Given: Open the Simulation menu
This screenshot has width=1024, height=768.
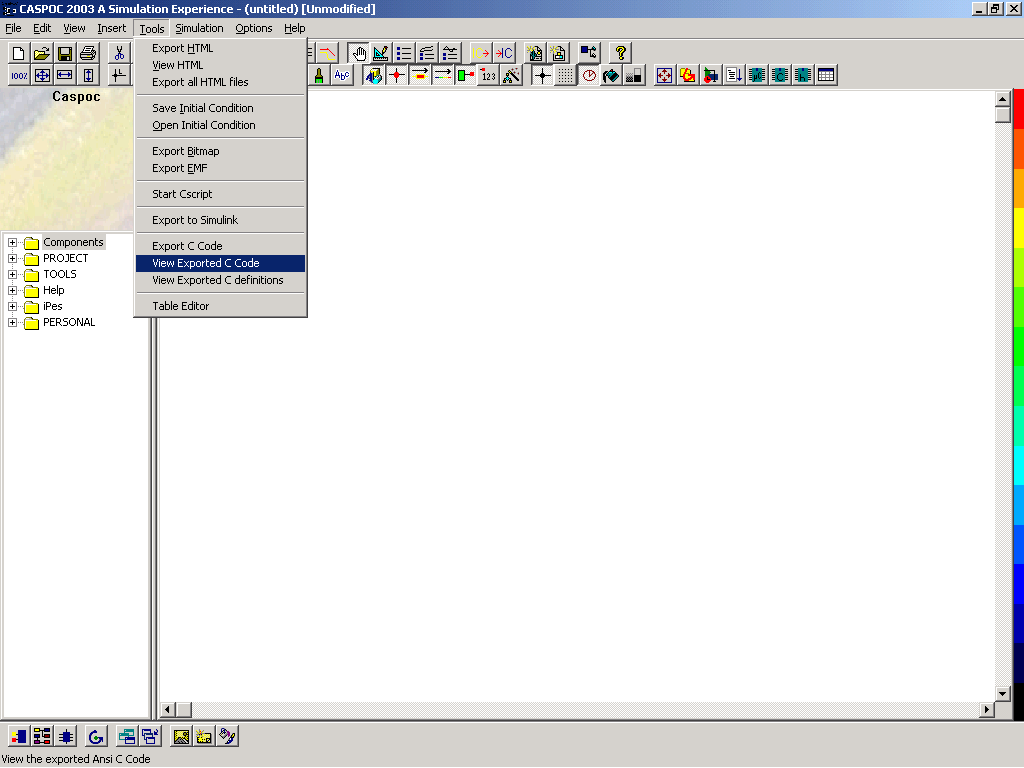Looking at the screenshot, I should click(x=199, y=28).
